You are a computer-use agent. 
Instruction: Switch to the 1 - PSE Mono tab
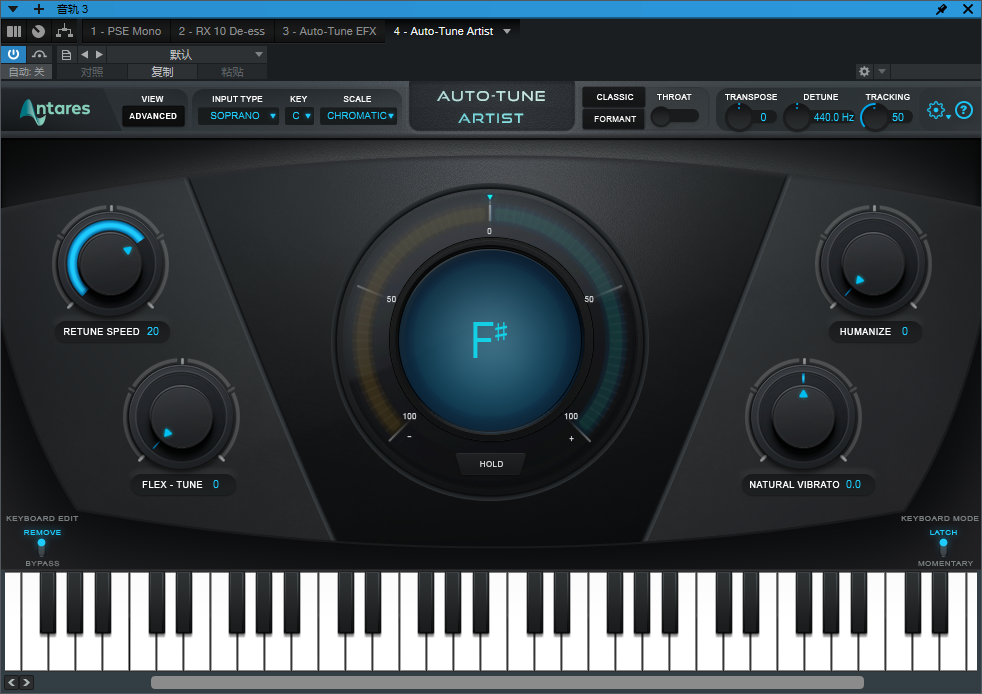click(x=126, y=31)
